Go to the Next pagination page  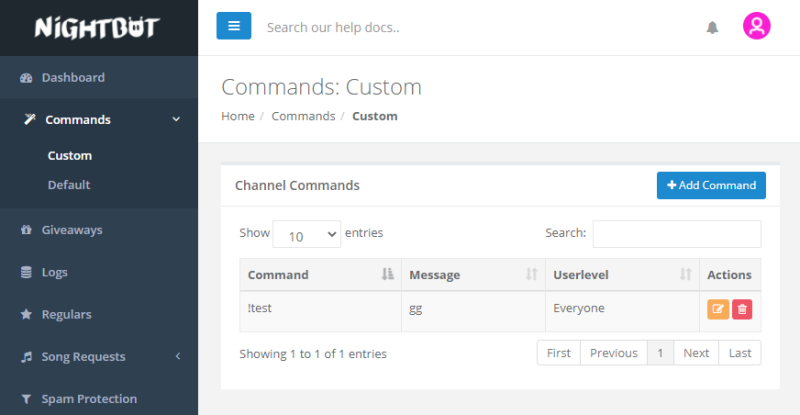tap(696, 353)
